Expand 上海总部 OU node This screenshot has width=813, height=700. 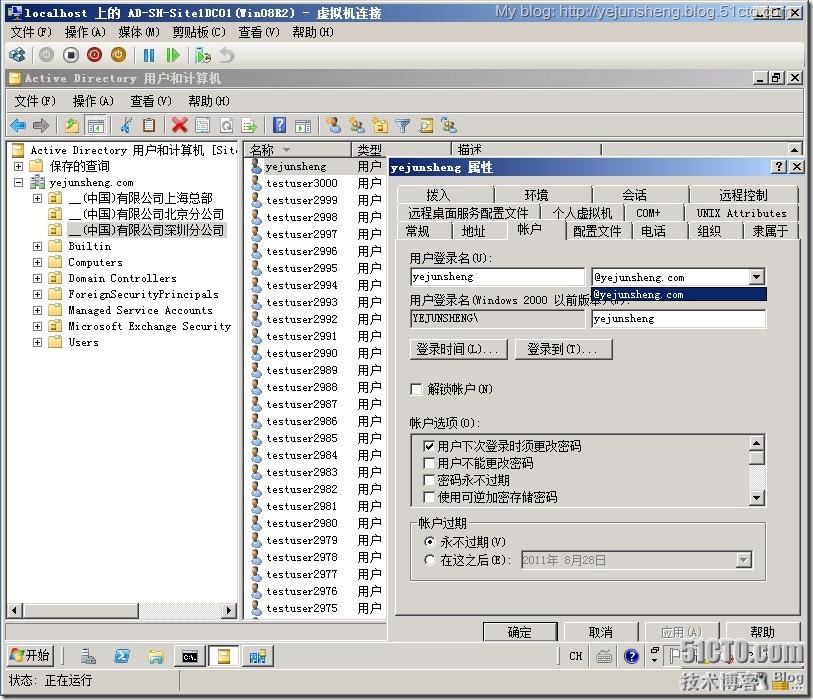(x=37, y=198)
